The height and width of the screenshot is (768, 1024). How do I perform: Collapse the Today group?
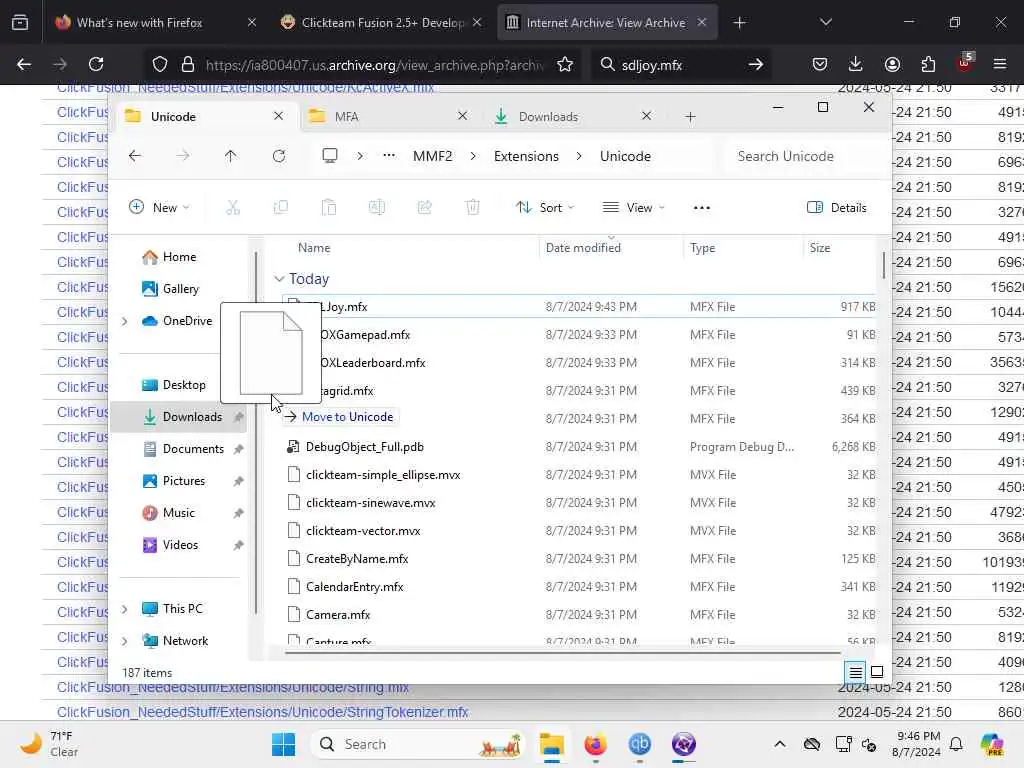coord(280,279)
